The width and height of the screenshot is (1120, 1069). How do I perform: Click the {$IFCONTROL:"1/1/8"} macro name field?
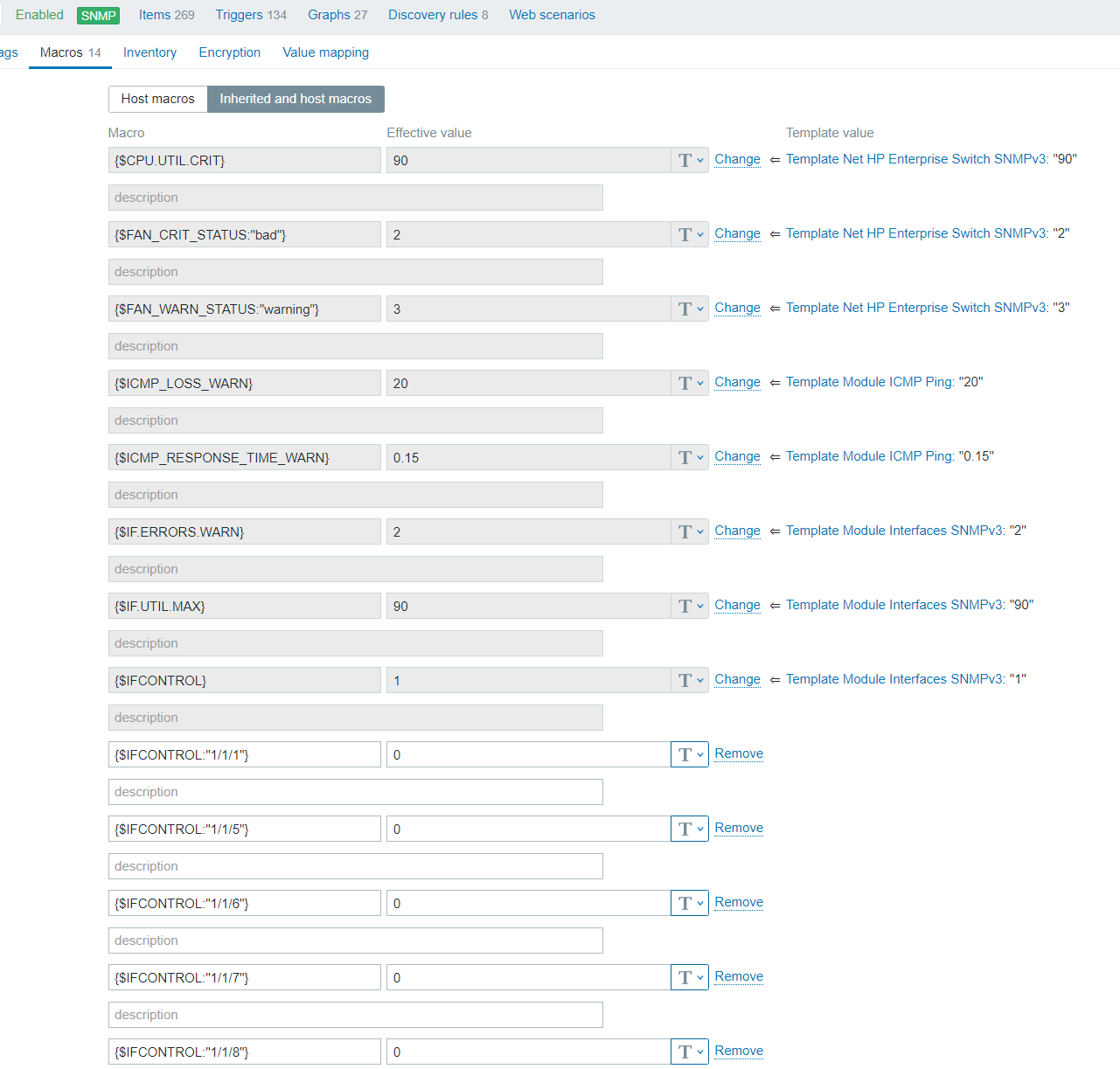(245, 1052)
